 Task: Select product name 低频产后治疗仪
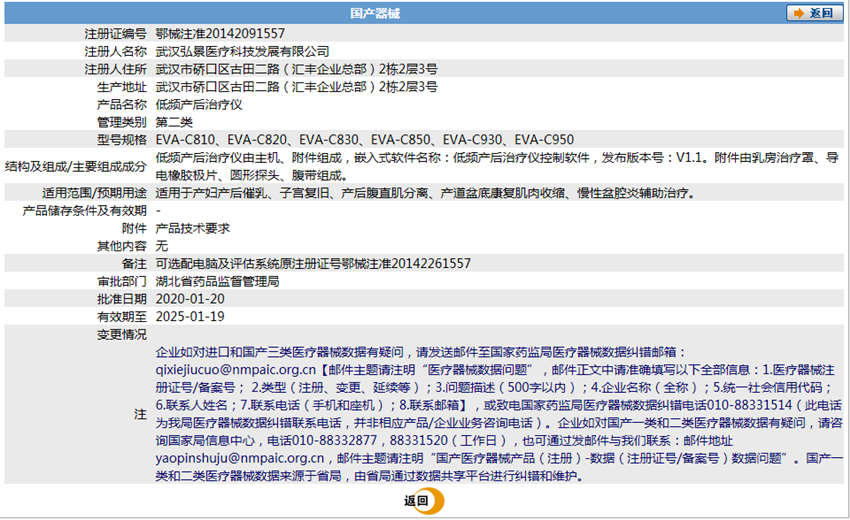tap(199, 105)
